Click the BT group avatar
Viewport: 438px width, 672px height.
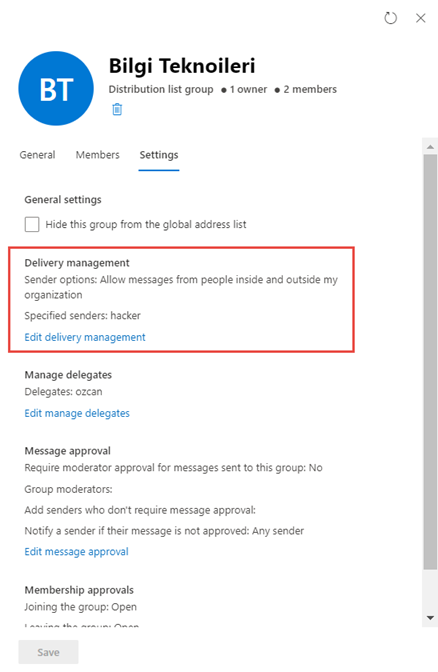pyautogui.click(x=56, y=89)
